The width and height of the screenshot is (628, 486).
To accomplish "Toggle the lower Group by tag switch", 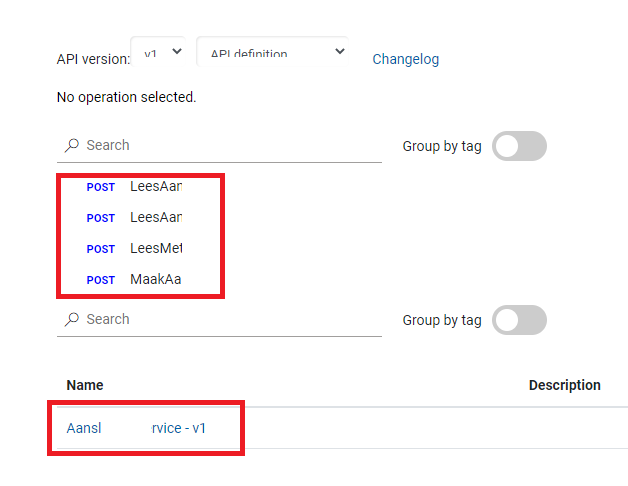I will [519, 320].
